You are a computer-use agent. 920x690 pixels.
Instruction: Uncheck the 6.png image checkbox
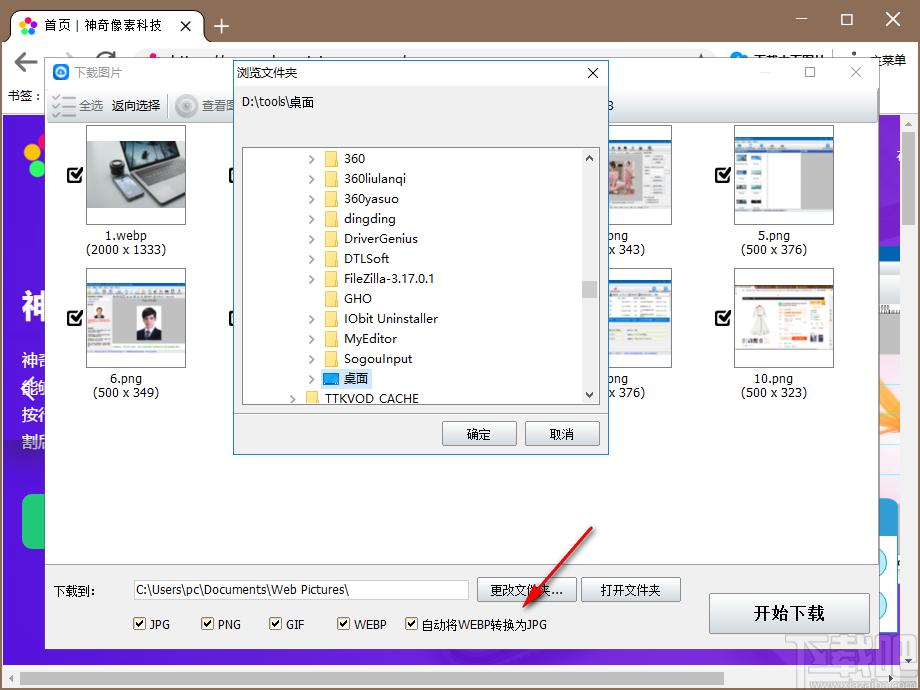click(x=75, y=318)
